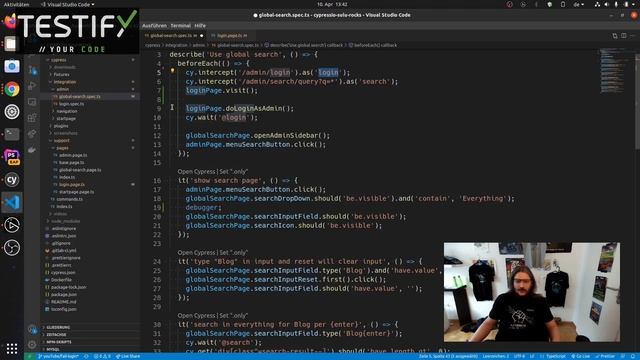Click UTF-8 encoding in status bar
This screenshot has width=640, height=360.
pyautogui.click(x=519, y=356)
